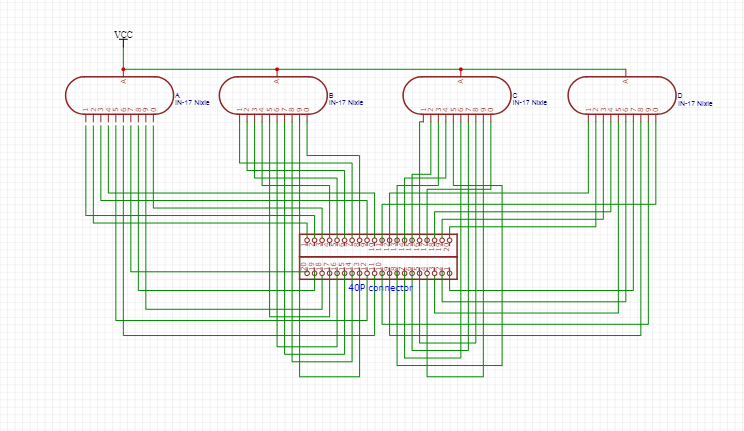Select nixie tube A component body
744x431 pixels.
tap(120, 95)
